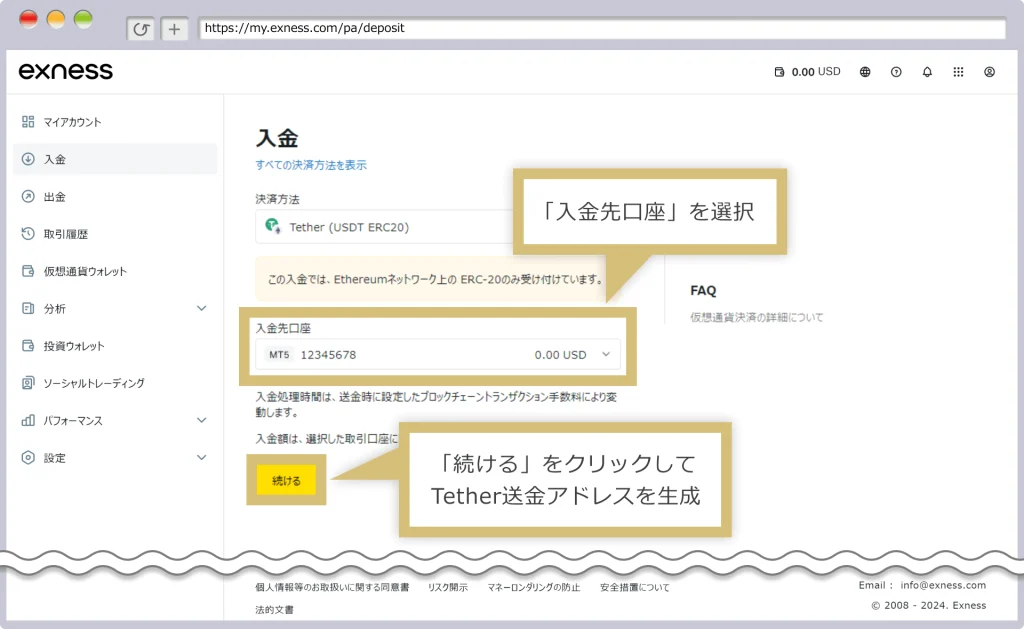This screenshot has width=1024, height=629.
Task: Open the language globe icon
Action: tap(865, 72)
